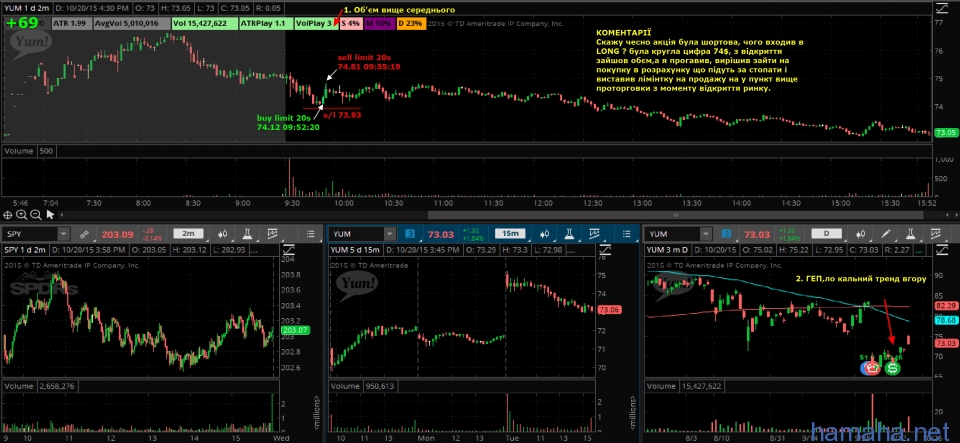Click the 82.29 moving average price tag
960x443 pixels.
pyautogui.click(x=945, y=306)
